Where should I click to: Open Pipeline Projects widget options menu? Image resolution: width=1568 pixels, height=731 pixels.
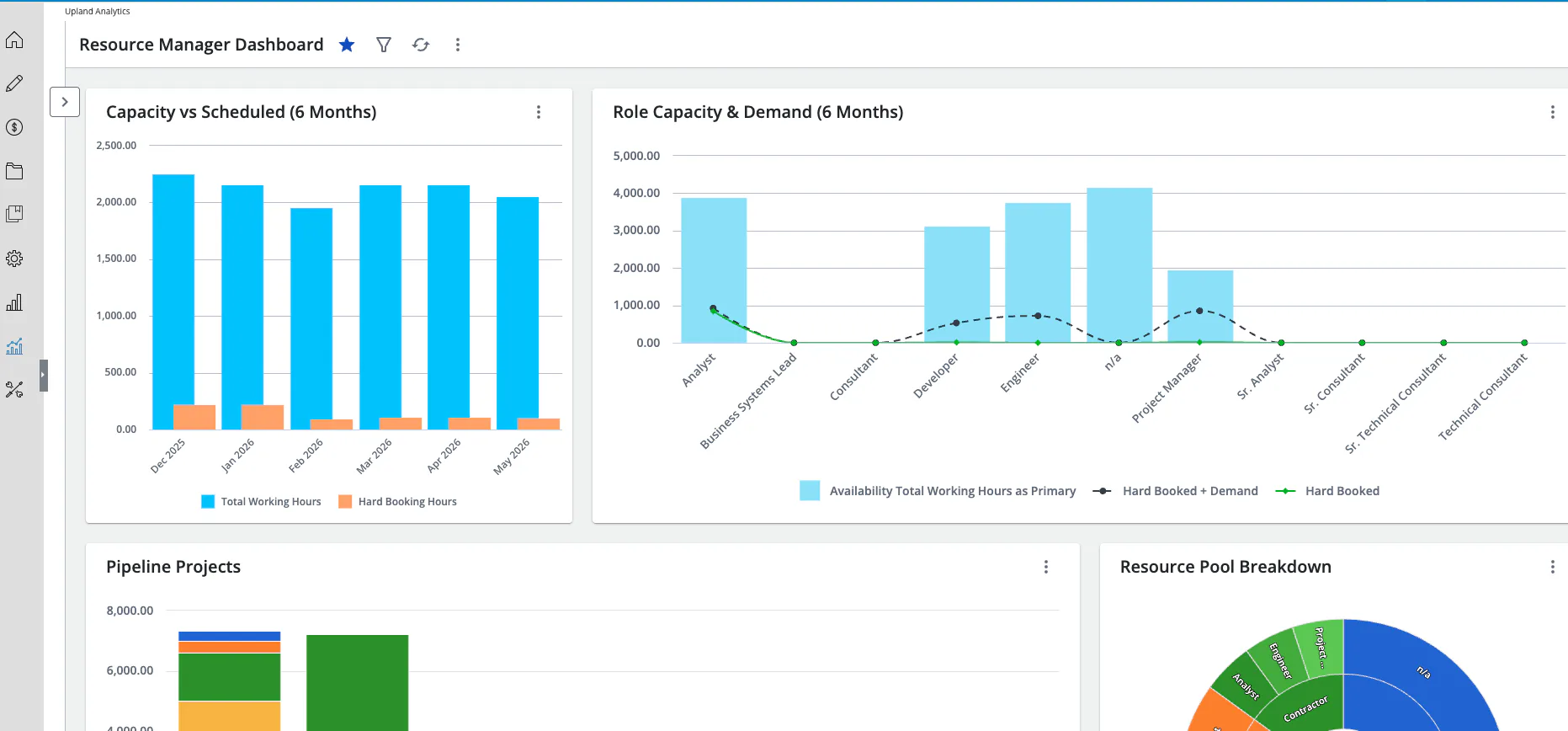[x=1046, y=567]
